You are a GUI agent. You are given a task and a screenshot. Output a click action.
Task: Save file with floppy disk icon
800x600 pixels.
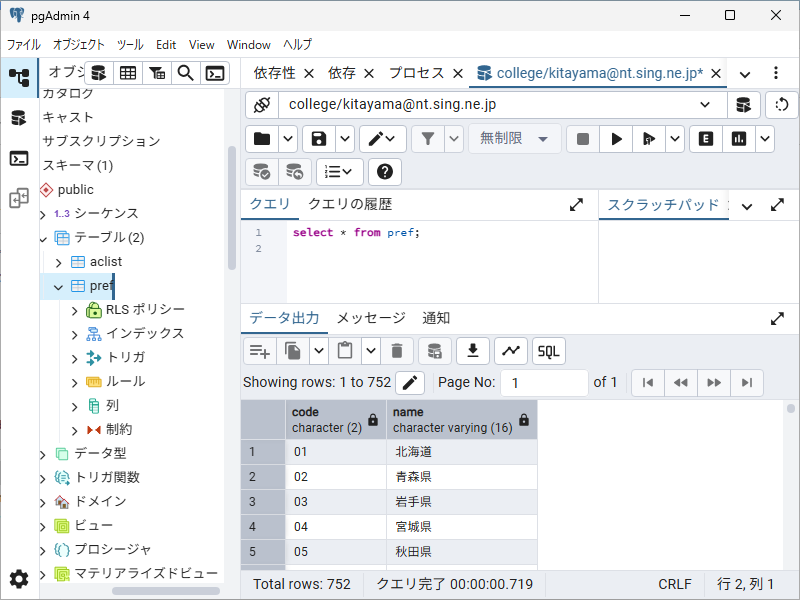[x=319, y=139]
